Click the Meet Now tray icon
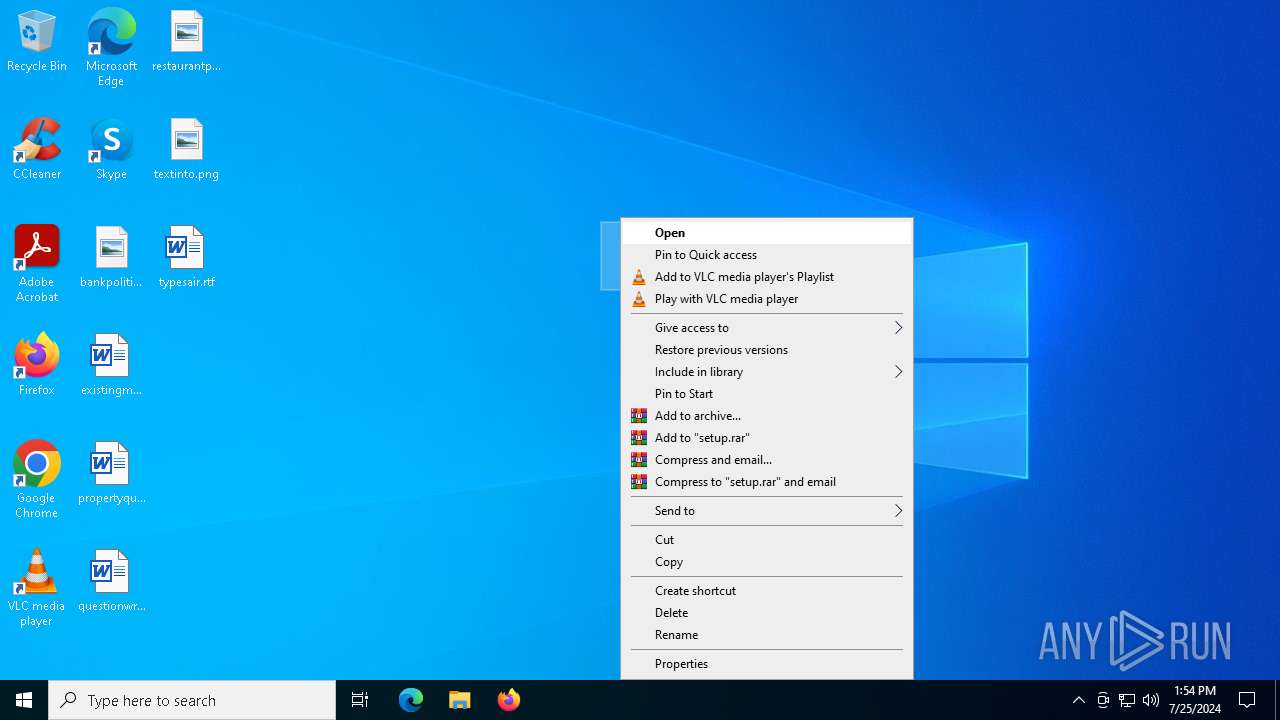This screenshot has height=720, width=1280. 1103,700
